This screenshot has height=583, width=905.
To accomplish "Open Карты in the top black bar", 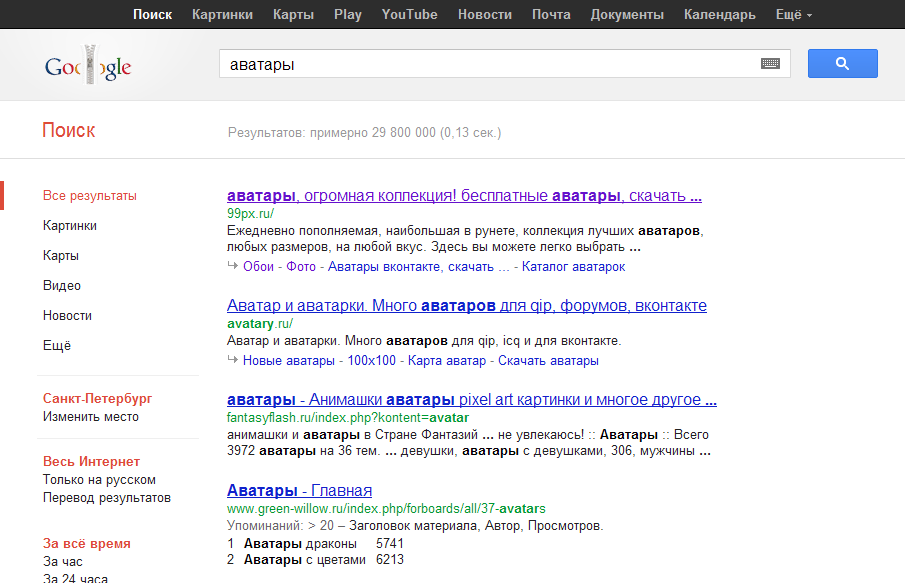I will [293, 14].
